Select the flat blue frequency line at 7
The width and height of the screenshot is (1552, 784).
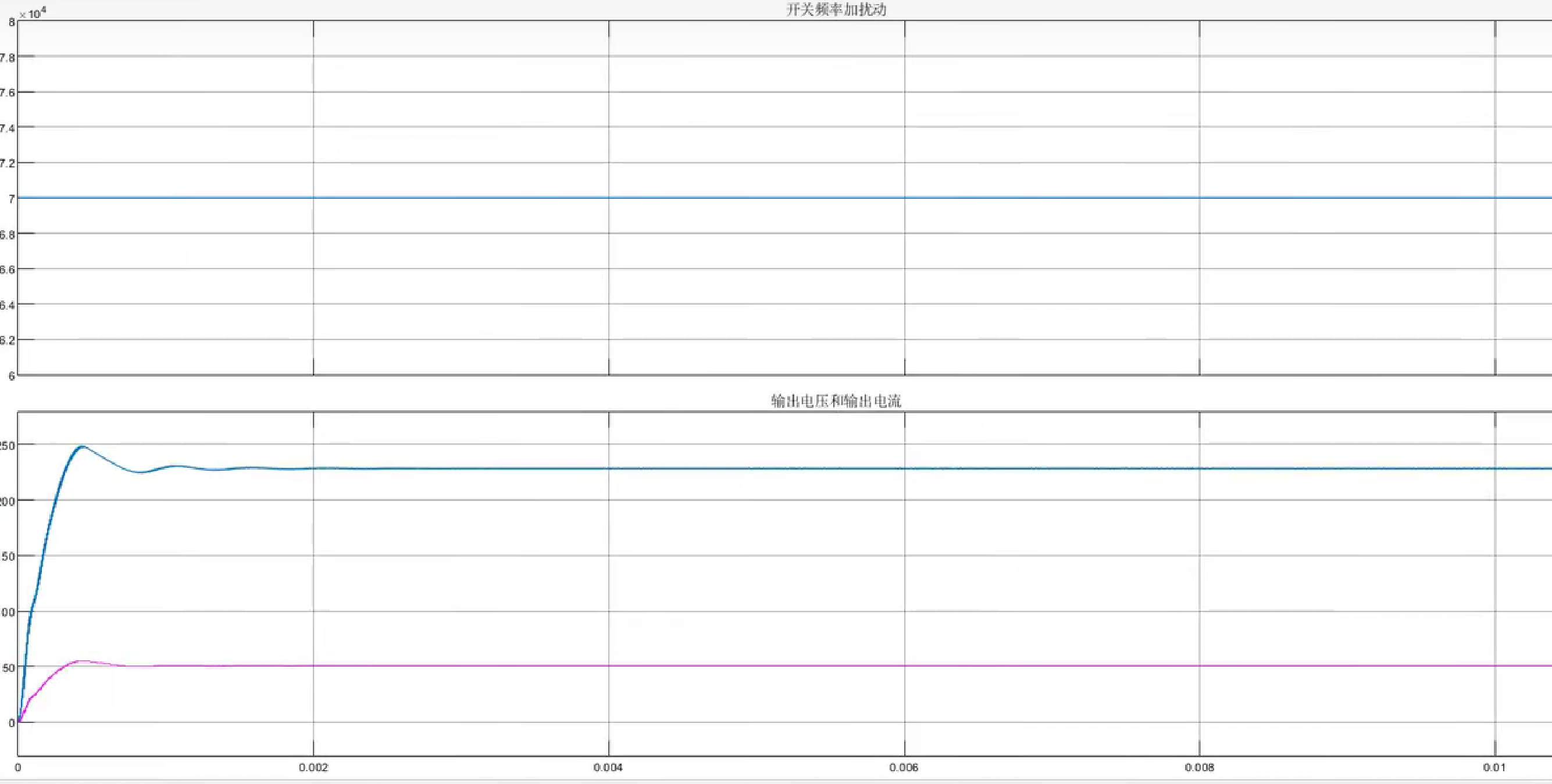[753, 198]
